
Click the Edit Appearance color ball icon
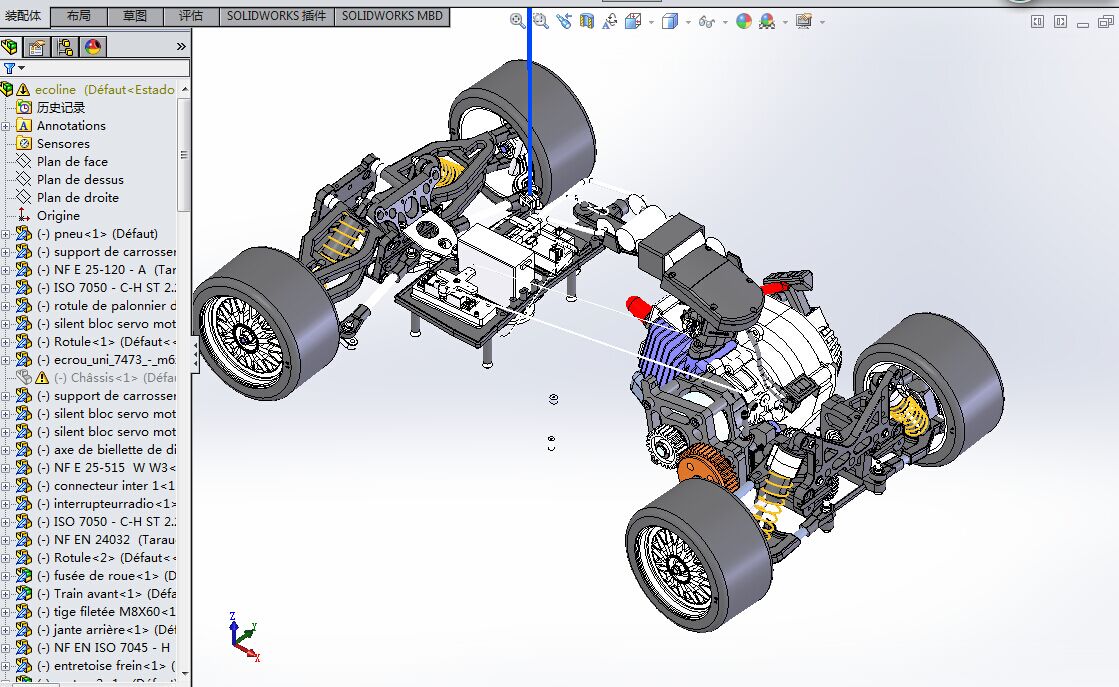tap(743, 21)
